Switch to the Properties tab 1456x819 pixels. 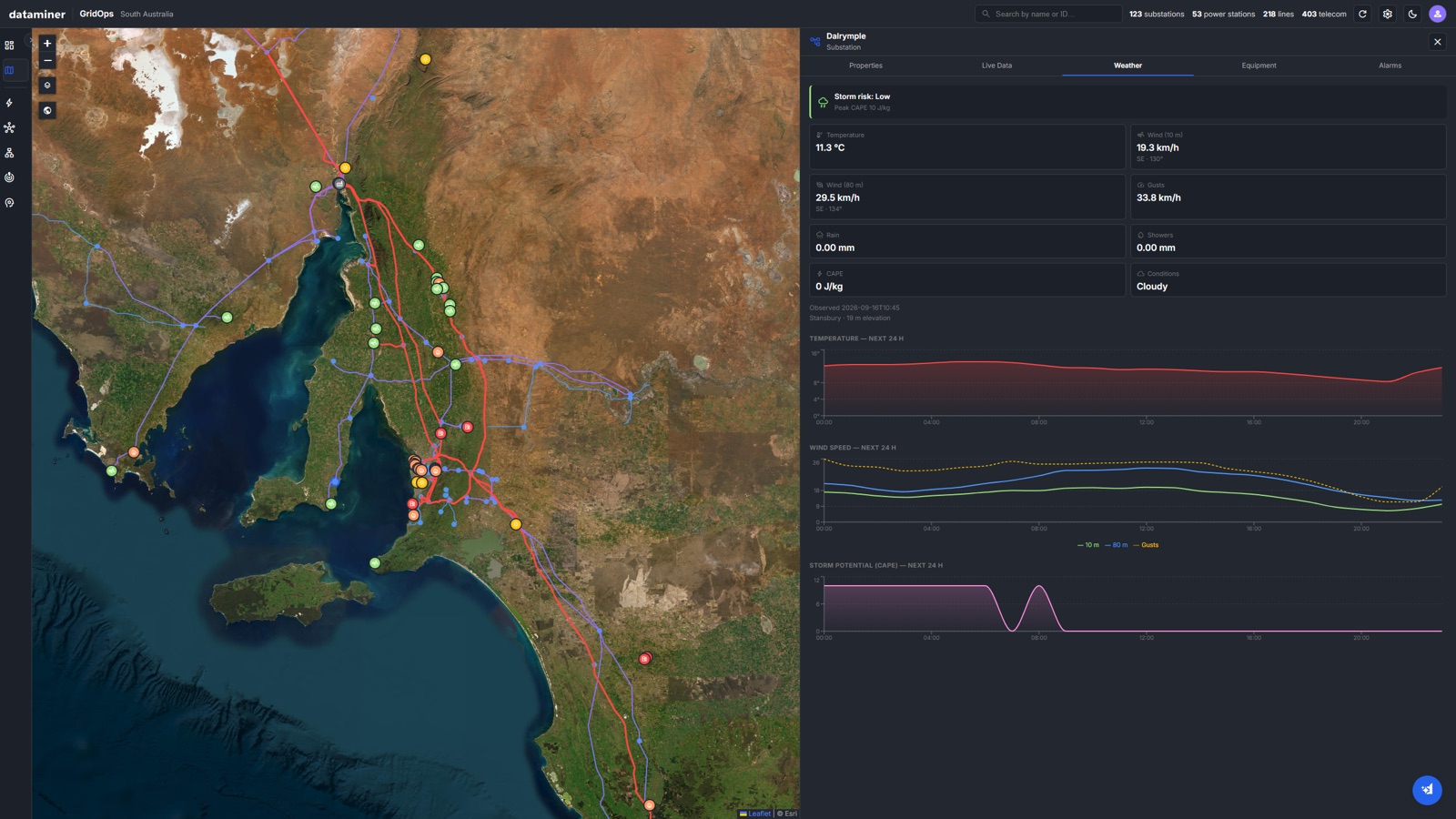(x=865, y=66)
